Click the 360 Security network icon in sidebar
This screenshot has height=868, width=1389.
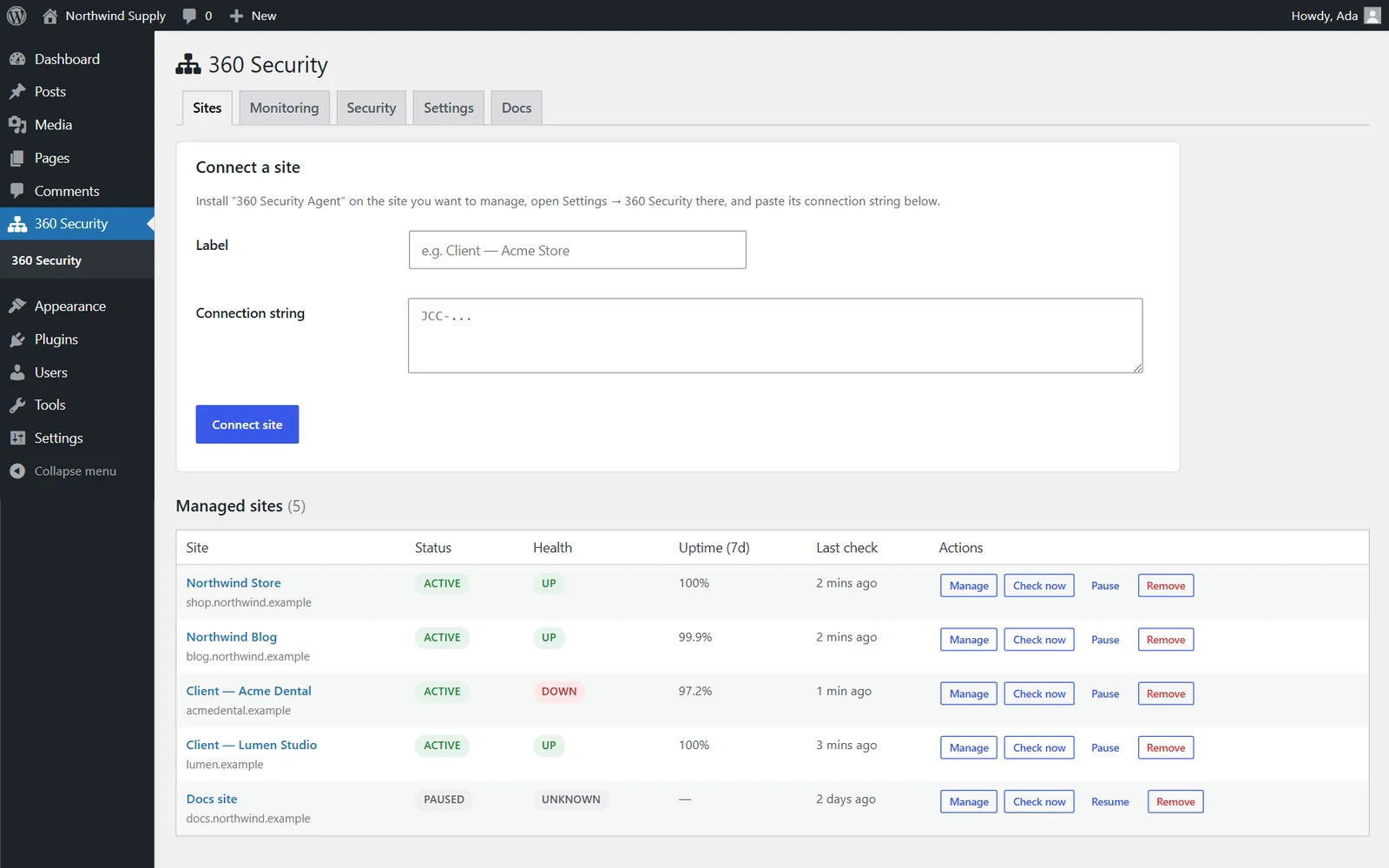click(17, 224)
